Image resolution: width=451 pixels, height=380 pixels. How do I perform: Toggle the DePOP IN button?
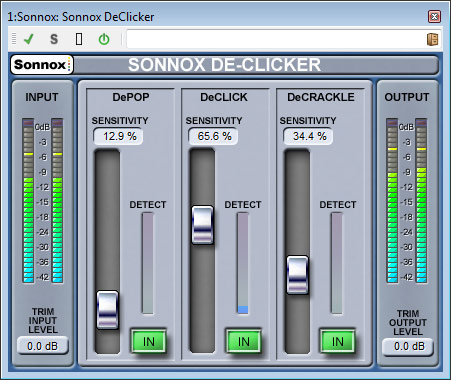tap(148, 341)
